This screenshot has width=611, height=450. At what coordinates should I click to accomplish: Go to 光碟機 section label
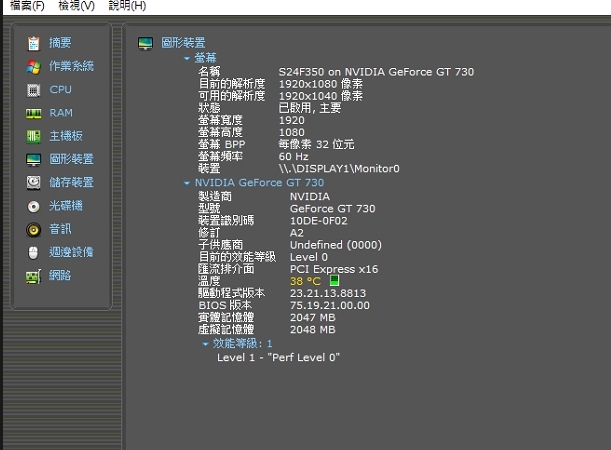[66, 206]
